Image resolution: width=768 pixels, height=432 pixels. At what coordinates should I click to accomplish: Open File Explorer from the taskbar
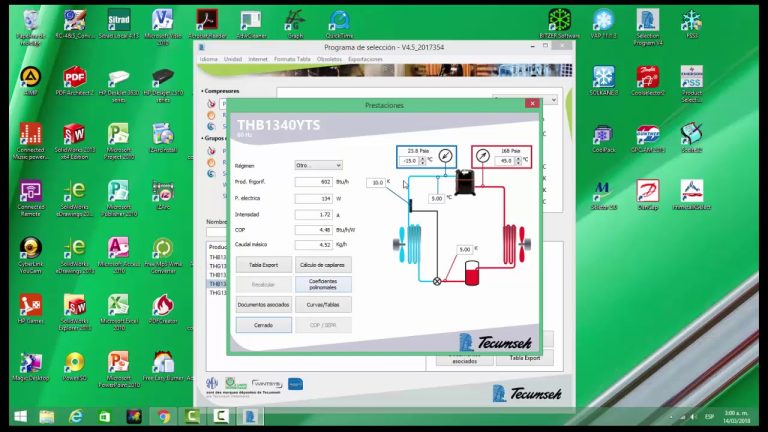click(47, 417)
